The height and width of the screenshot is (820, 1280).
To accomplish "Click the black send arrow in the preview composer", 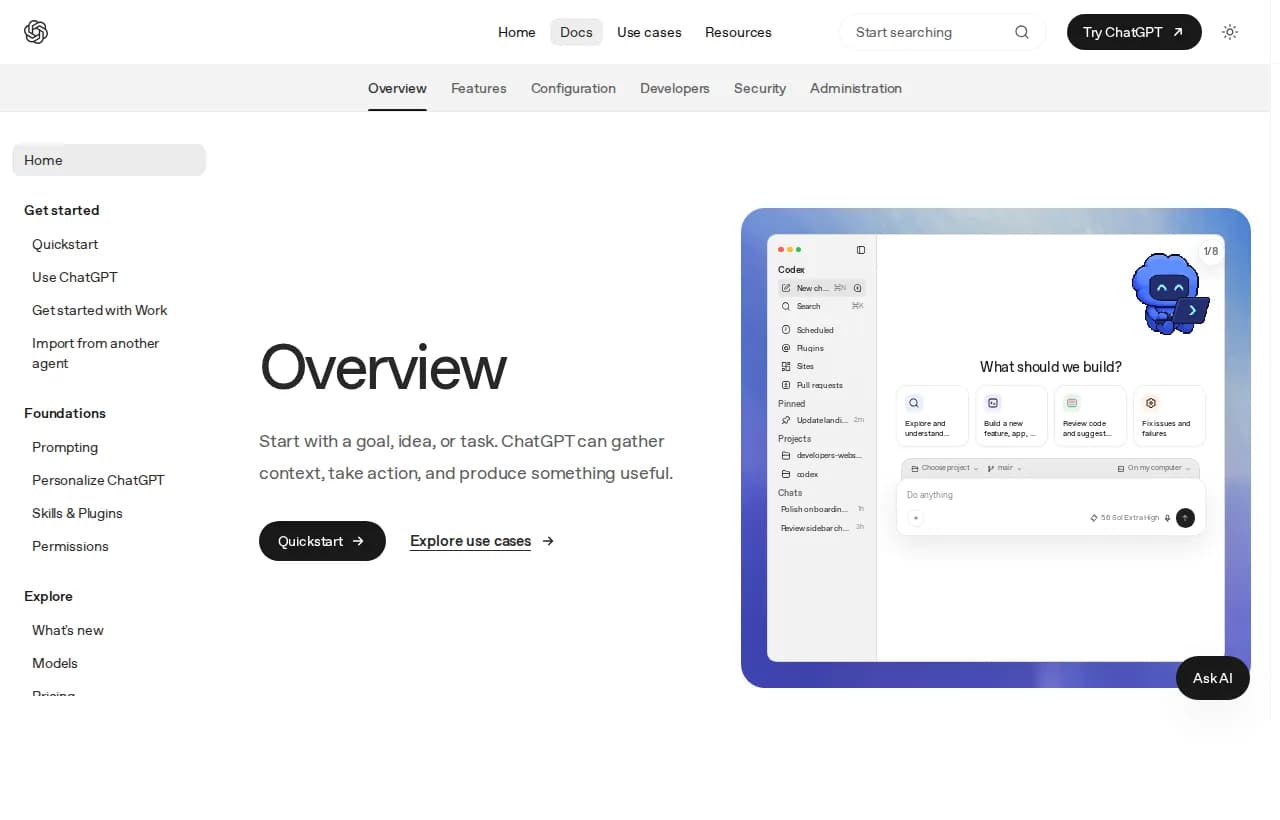I will (1185, 518).
